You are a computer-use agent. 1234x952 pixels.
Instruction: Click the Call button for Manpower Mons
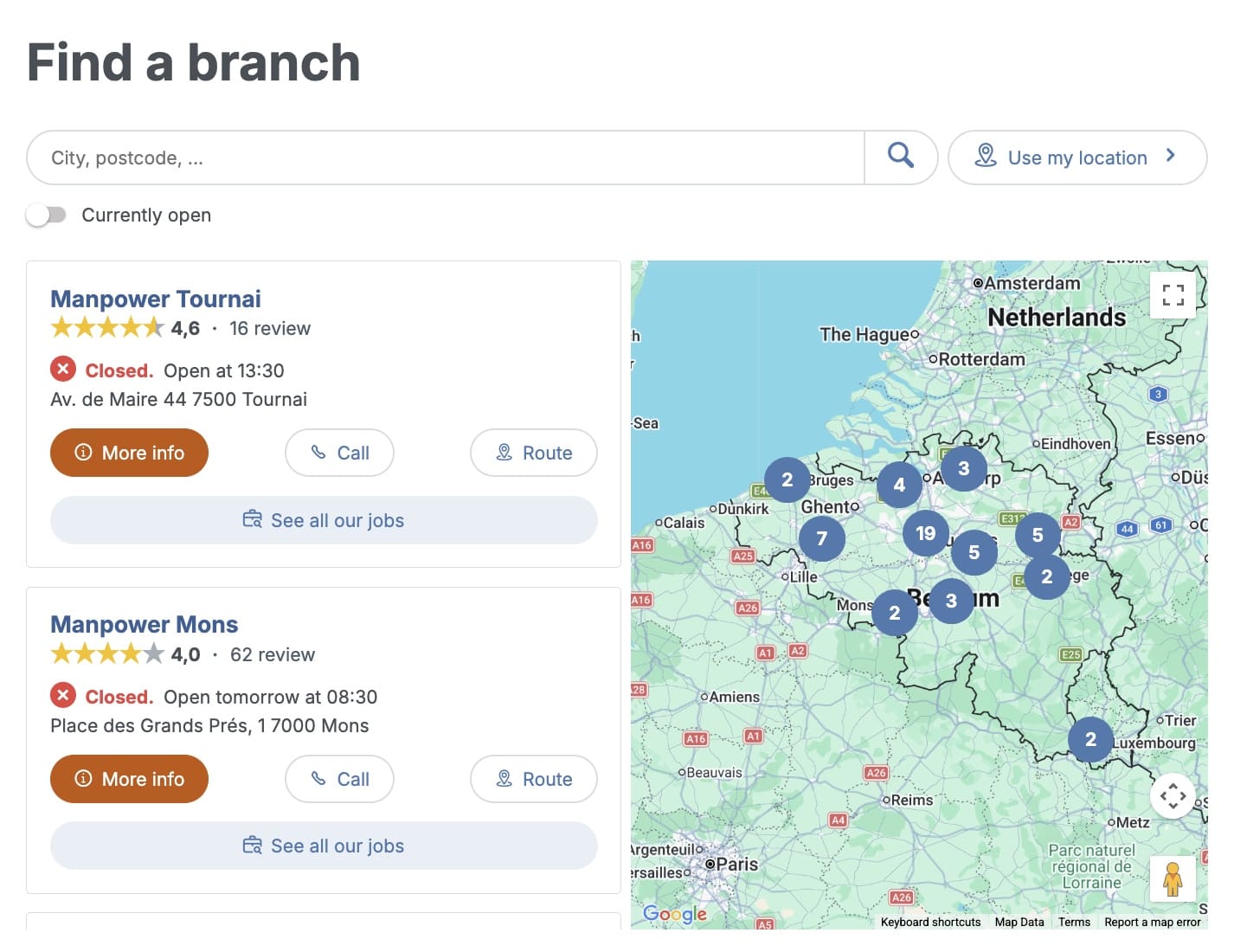click(x=339, y=778)
